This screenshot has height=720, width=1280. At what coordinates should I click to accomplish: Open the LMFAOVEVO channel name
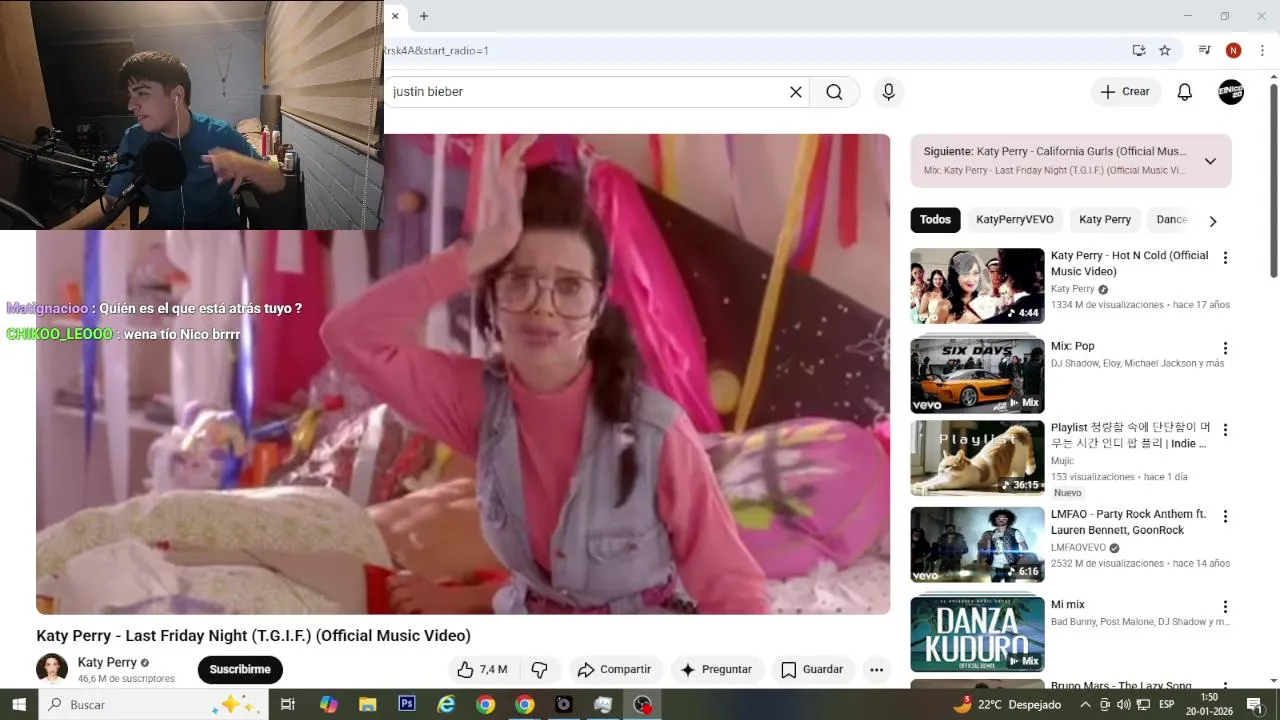click(x=1078, y=548)
